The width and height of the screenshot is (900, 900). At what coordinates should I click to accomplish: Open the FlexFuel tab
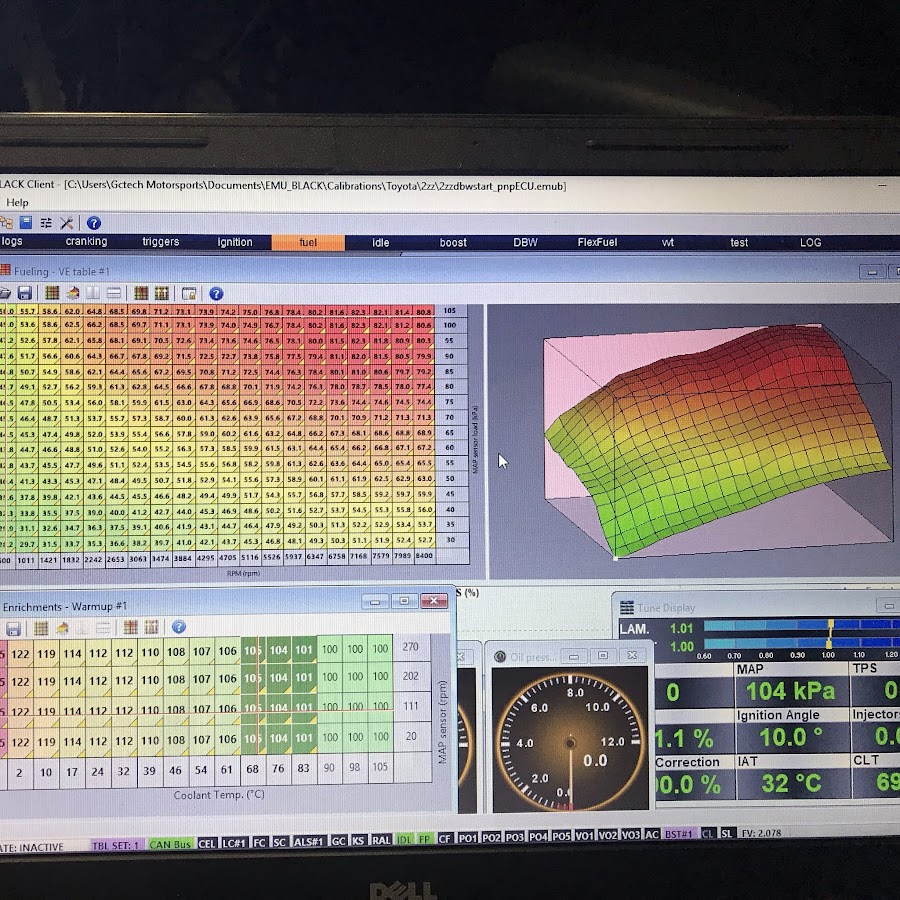[x=597, y=243]
